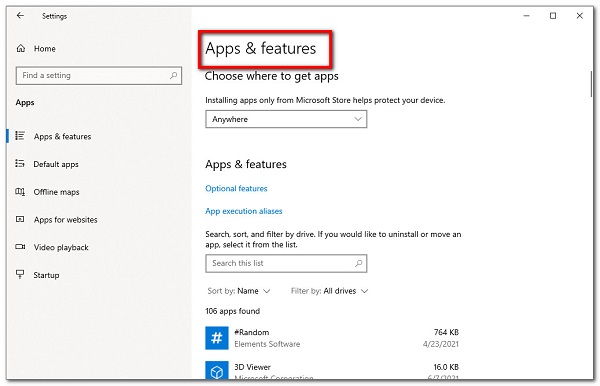Click the Startup sidebar icon
600x386 pixels.
[20, 274]
